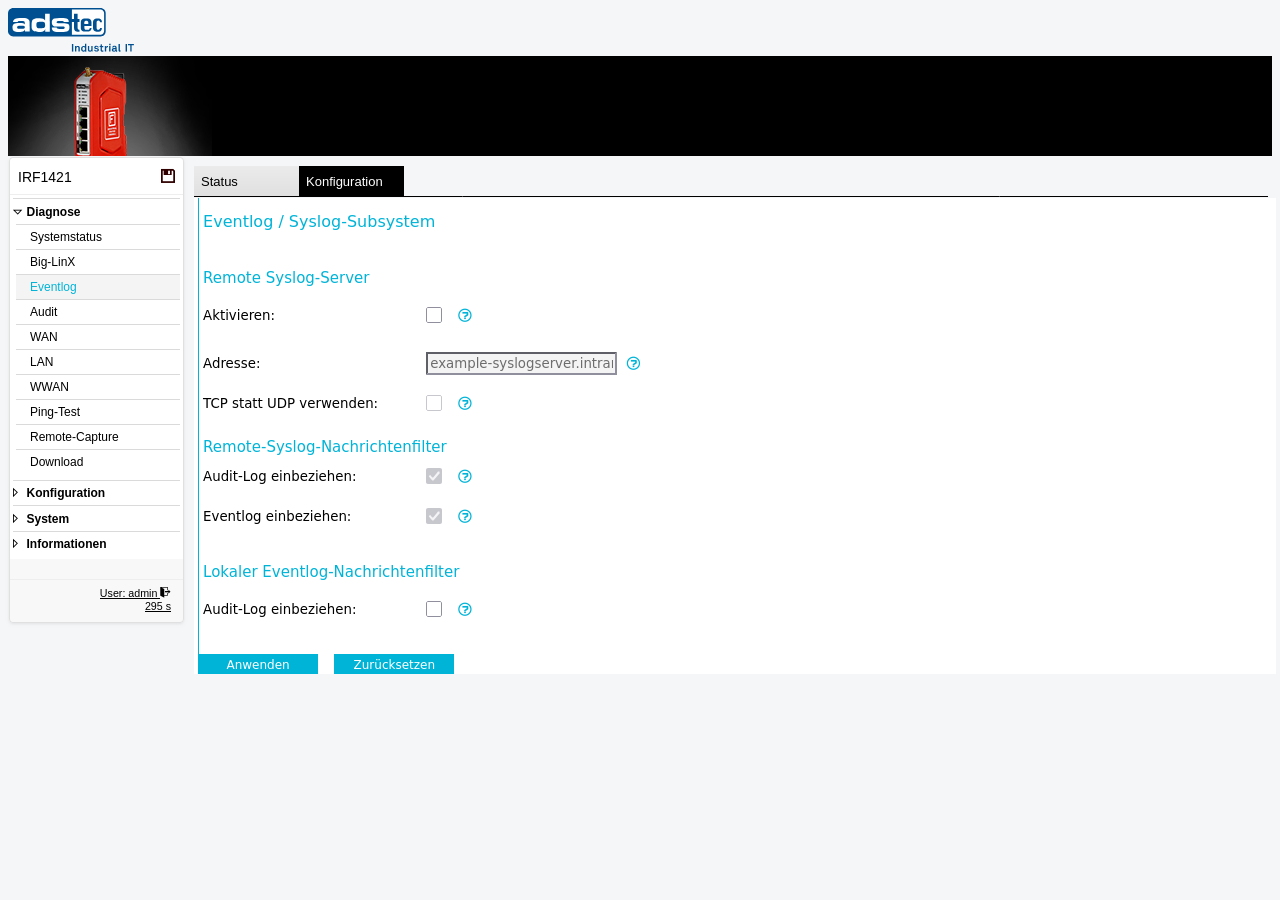
Task: Show help for Remote-Syslog Audit-Log einbeziehen
Action: coord(465,476)
